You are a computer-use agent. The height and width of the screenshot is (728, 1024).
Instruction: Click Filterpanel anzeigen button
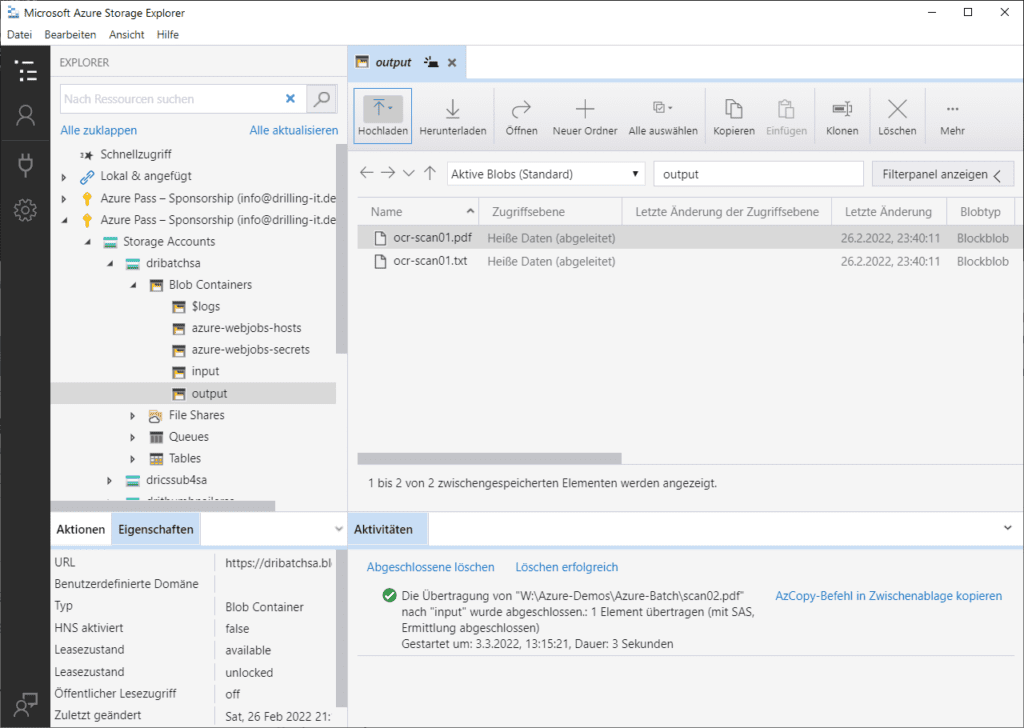point(942,174)
